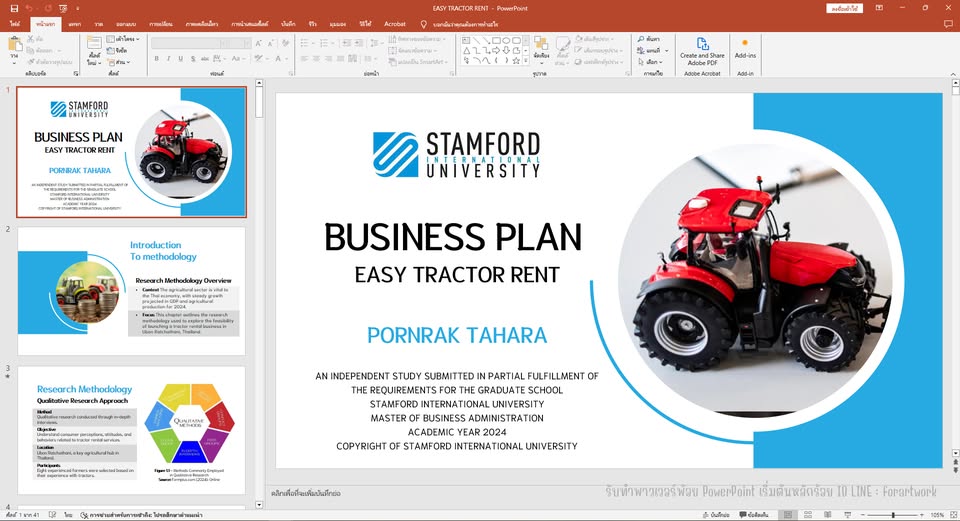Toggle the Comments button in status bar
This screenshot has width=960, height=521.
(x=754, y=515)
